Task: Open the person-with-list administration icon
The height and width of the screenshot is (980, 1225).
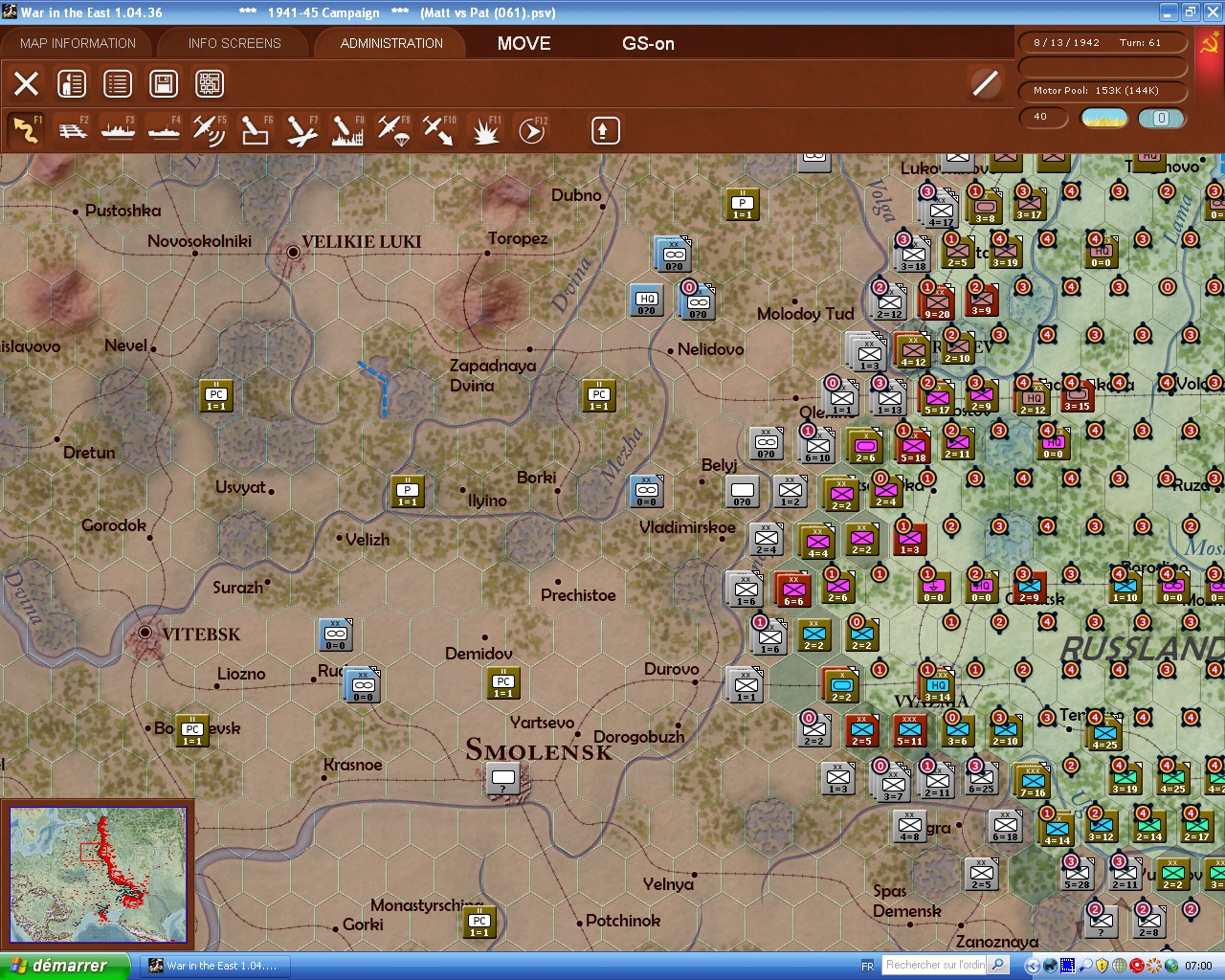Action: (72, 83)
